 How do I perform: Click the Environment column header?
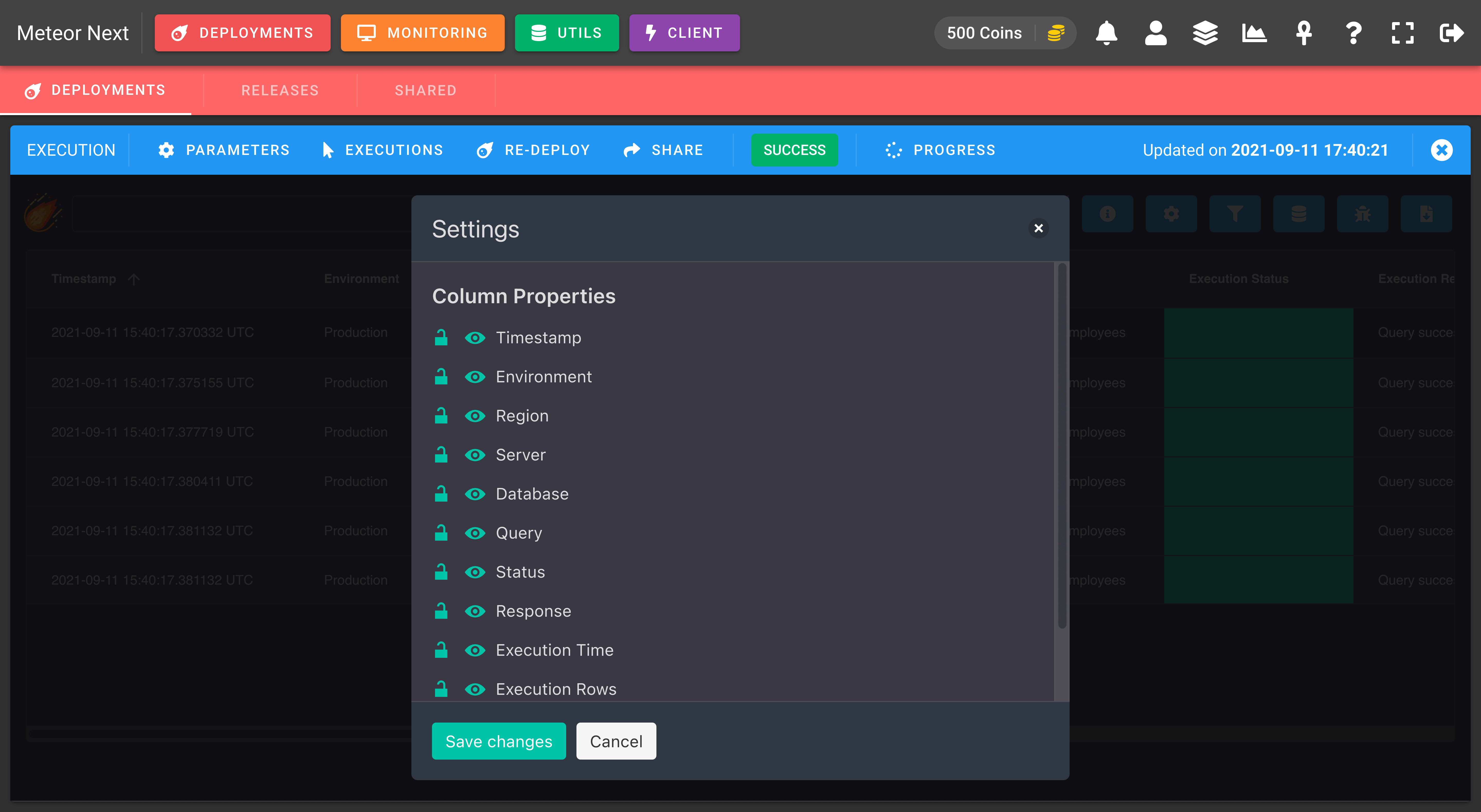click(x=362, y=279)
